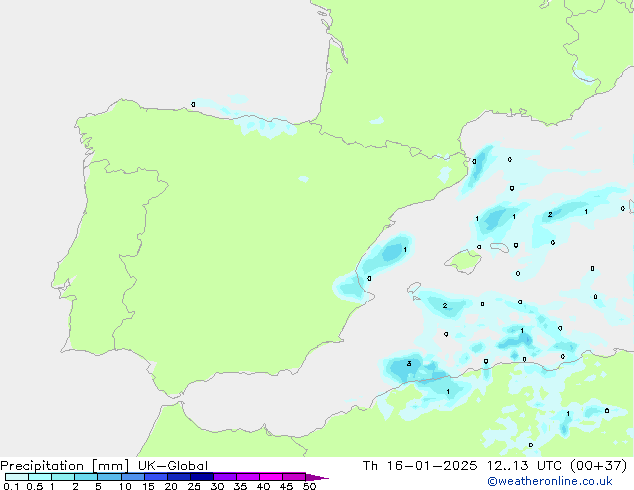634x490 pixels.
Task: Open the weatheronline.co.uk copyright link
Action: pos(549,481)
